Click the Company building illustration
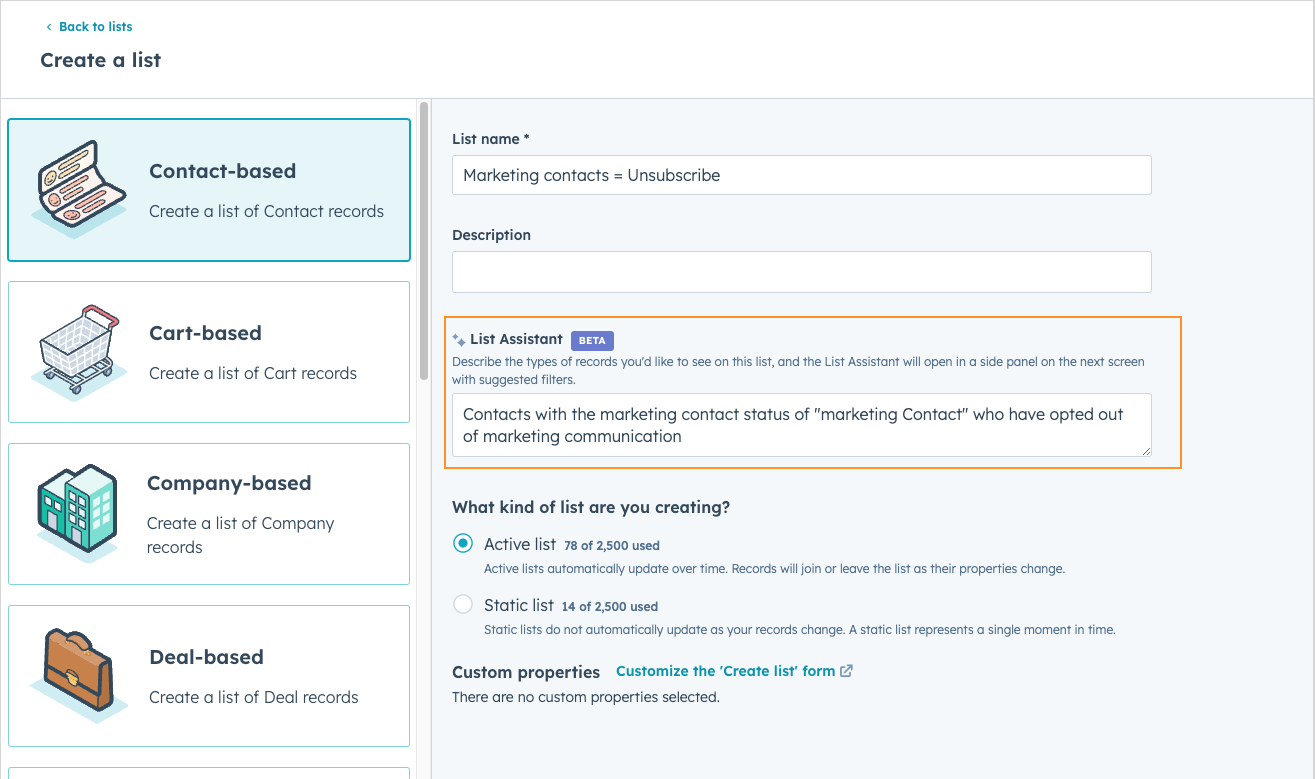Viewport: 1315px width, 779px height. [x=78, y=513]
